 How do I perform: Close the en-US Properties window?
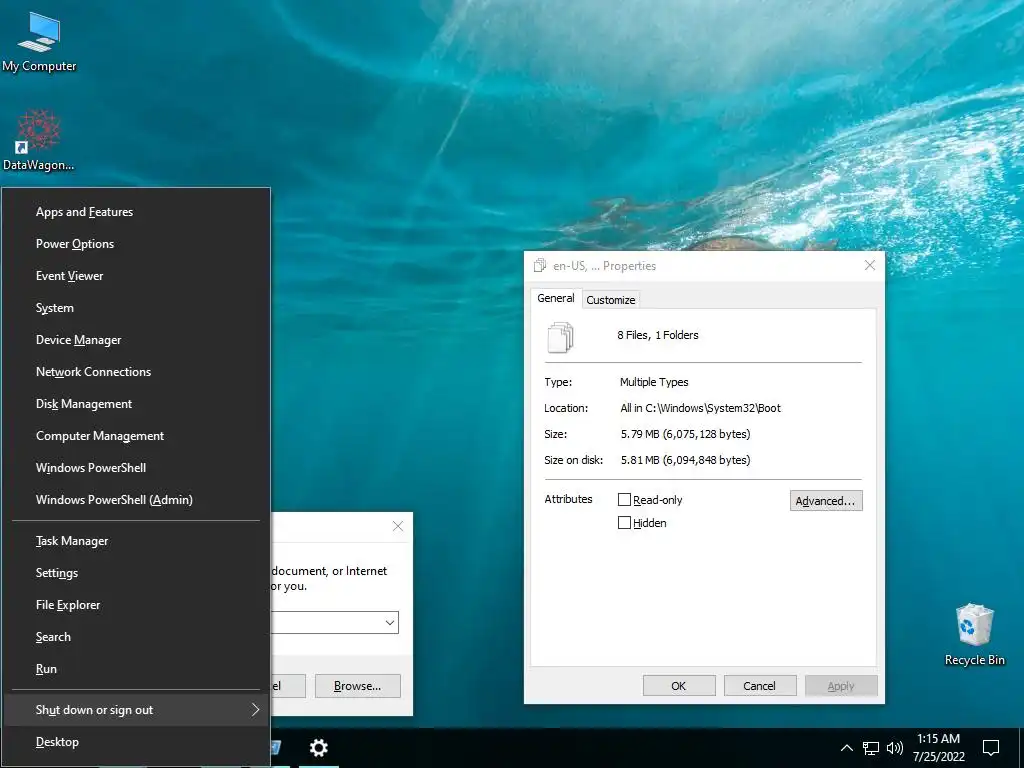pyautogui.click(x=870, y=265)
